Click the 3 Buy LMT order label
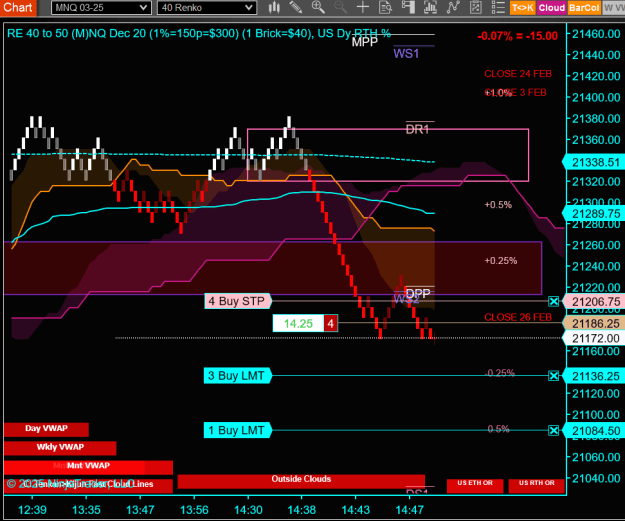Screen dimensions: 625x521 pos(237,376)
